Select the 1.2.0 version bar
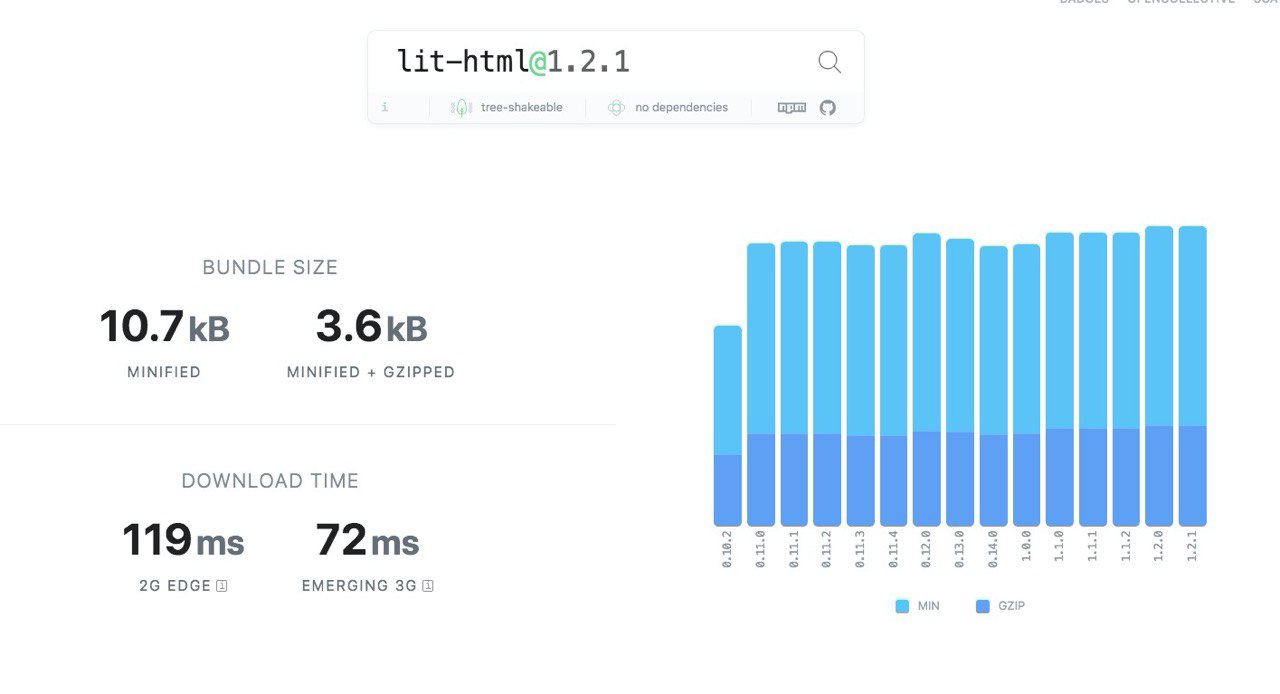 coord(1159,376)
